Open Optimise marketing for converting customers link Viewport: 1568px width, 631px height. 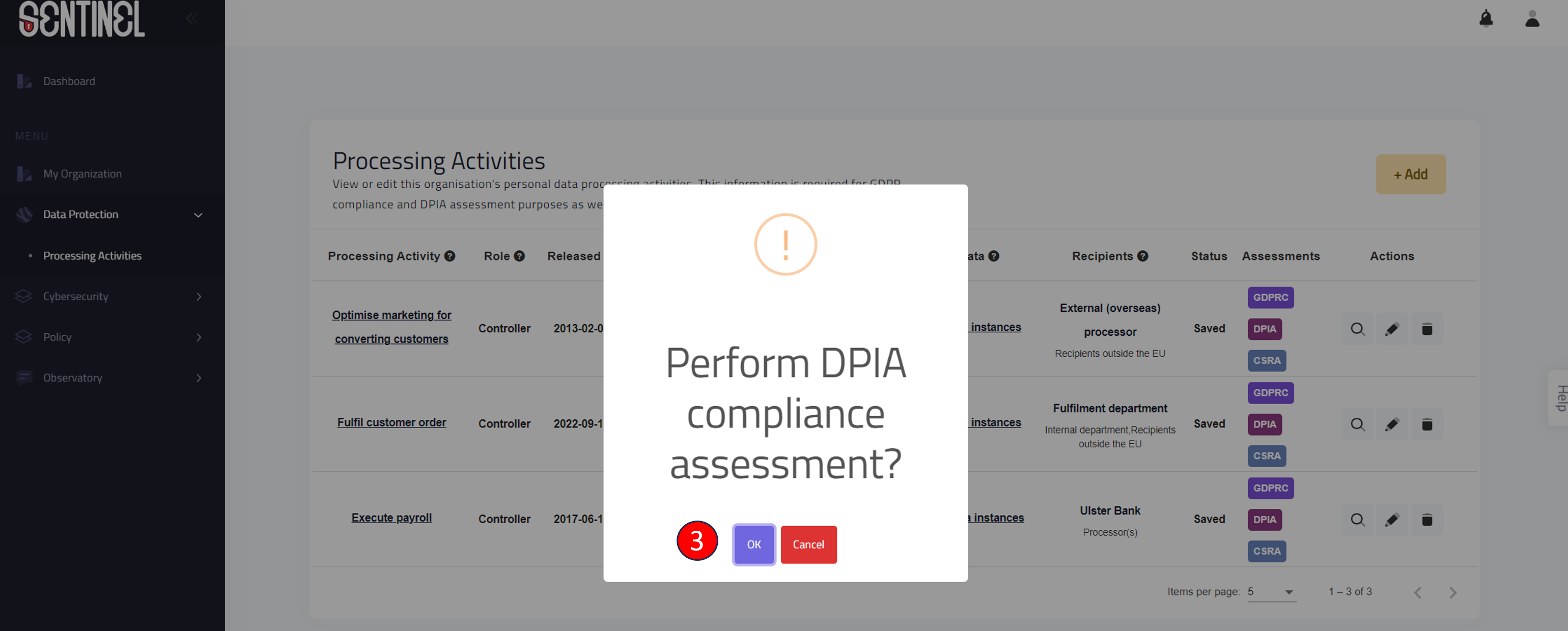[x=391, y=327]
